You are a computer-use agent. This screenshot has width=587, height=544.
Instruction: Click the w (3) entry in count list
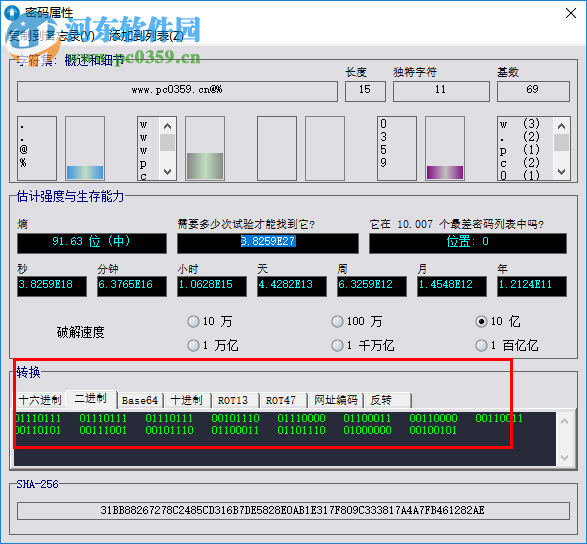pos(520,124)
